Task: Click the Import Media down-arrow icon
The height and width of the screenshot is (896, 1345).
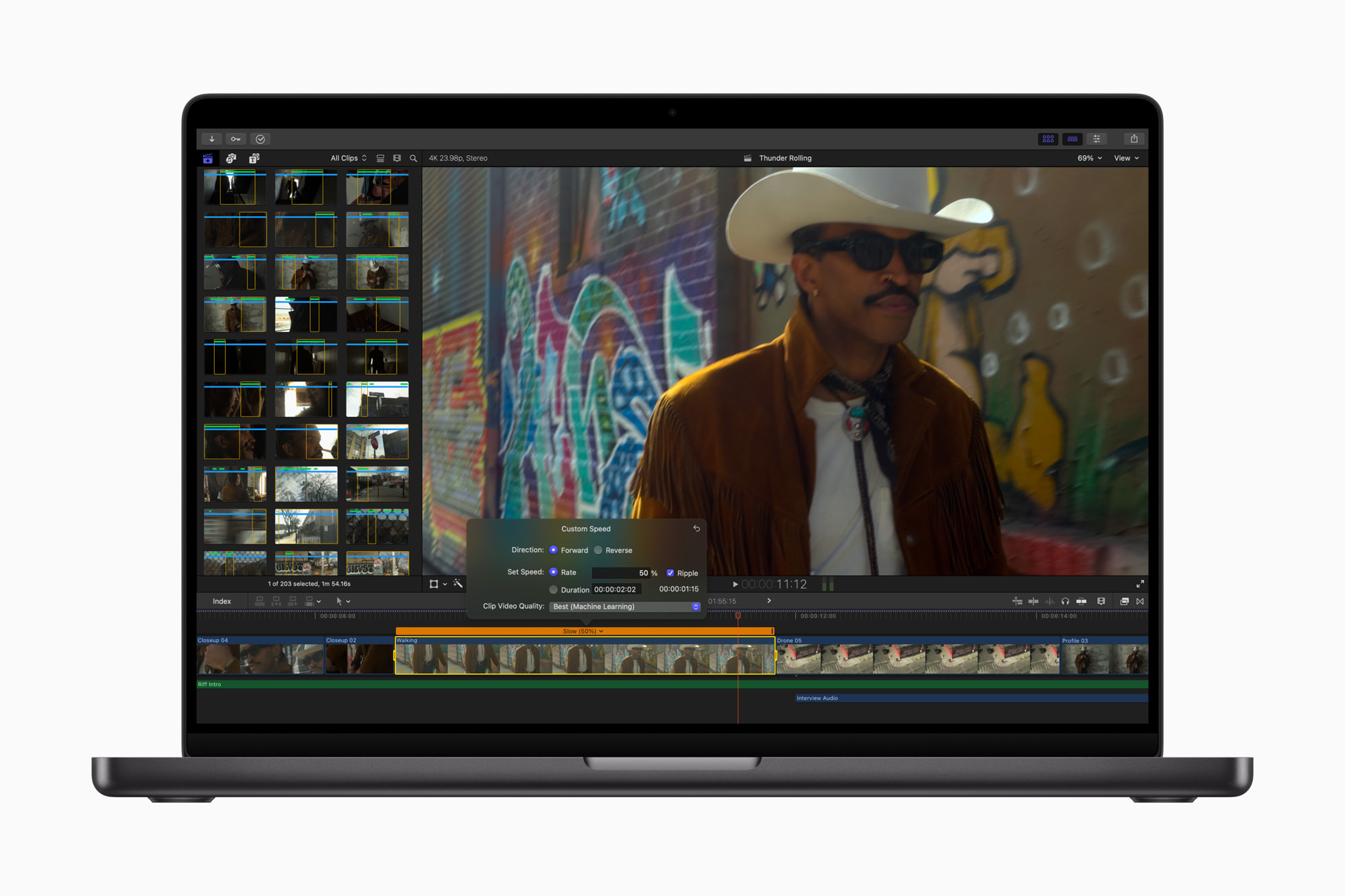Action: (211, 139)
